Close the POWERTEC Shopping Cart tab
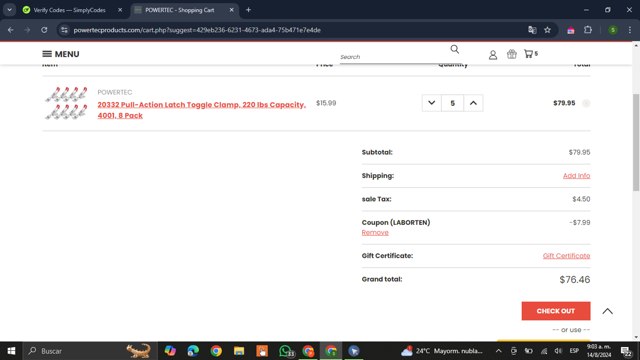Screen dimensions: 640x360 coord(231,10)
